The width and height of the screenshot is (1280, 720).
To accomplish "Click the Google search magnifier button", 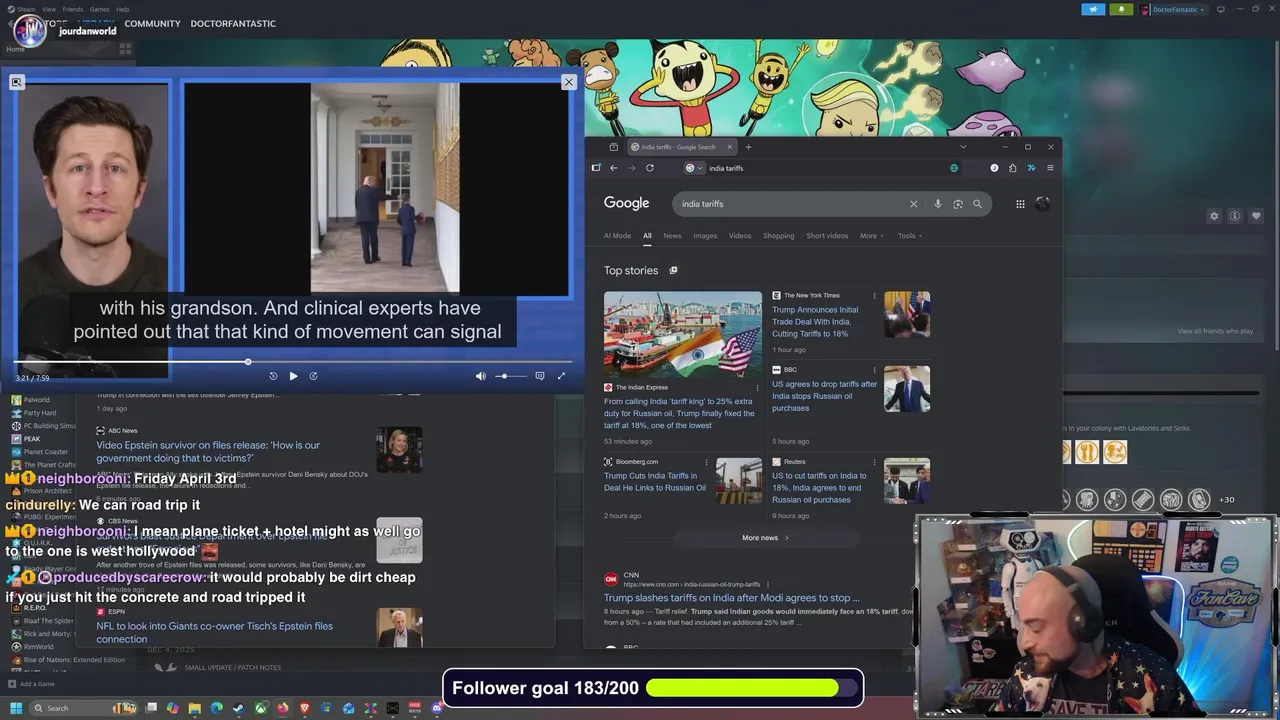I will point(977,204).
